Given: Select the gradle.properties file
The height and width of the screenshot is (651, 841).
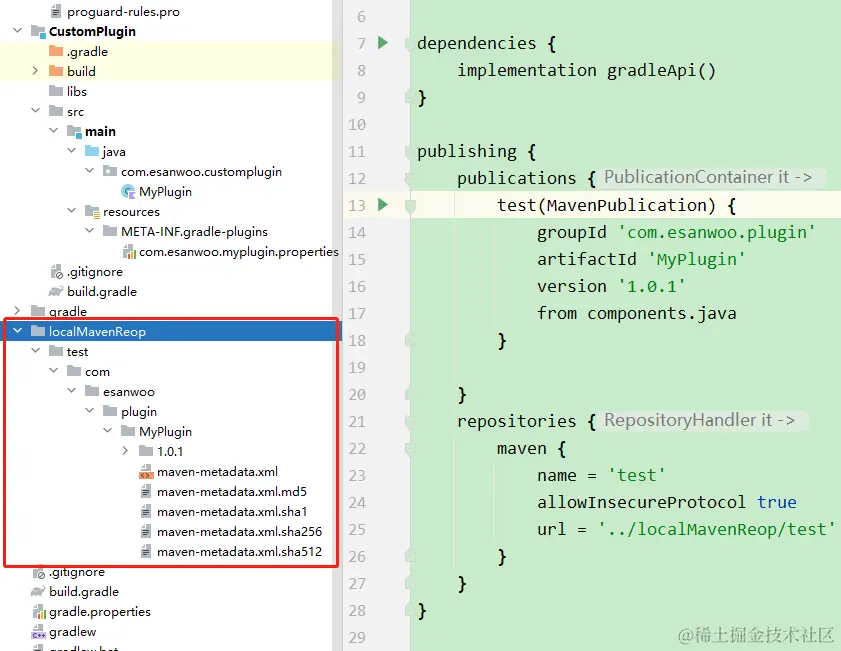Looking at the screenshot, I should click(100, 611).
